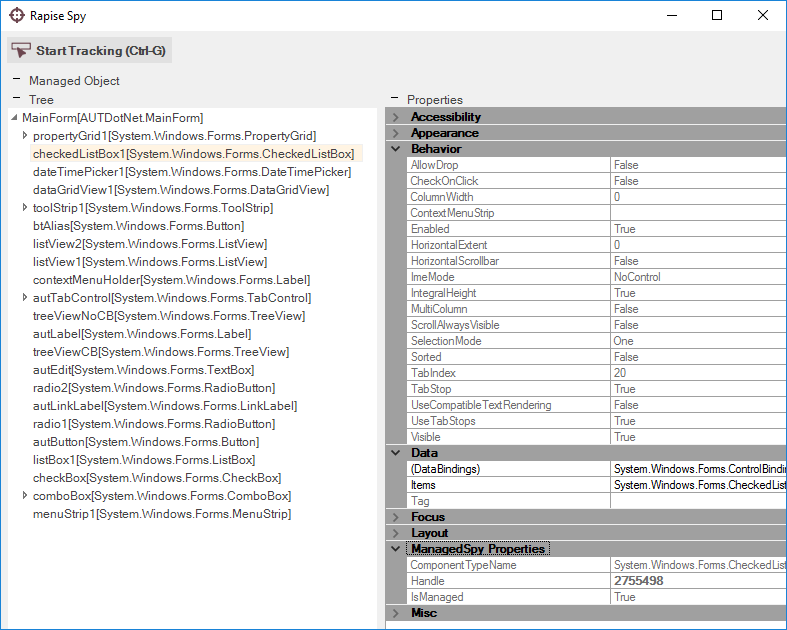Image resolution: width=787 pixels, height=630 pixels.
Task: Select the autEdit TextBox tree item
Action: pos(144,370)
